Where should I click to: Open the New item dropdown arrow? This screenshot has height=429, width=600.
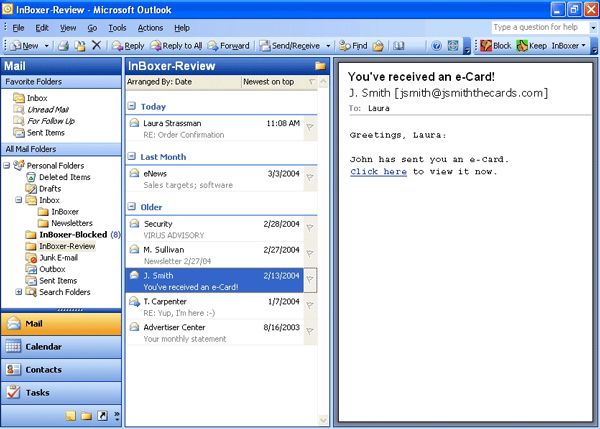(x=46, y=46)
